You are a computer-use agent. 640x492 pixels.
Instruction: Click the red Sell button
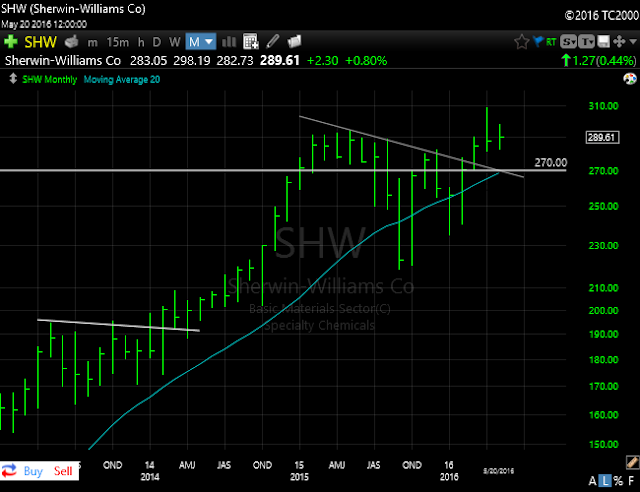click(x=63, y=471)
